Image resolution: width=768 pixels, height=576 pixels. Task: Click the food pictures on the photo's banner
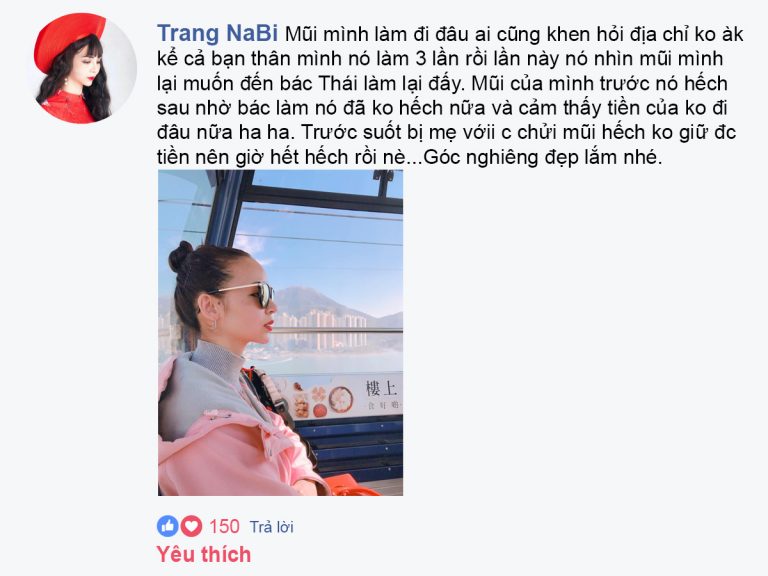pos(322,399)
